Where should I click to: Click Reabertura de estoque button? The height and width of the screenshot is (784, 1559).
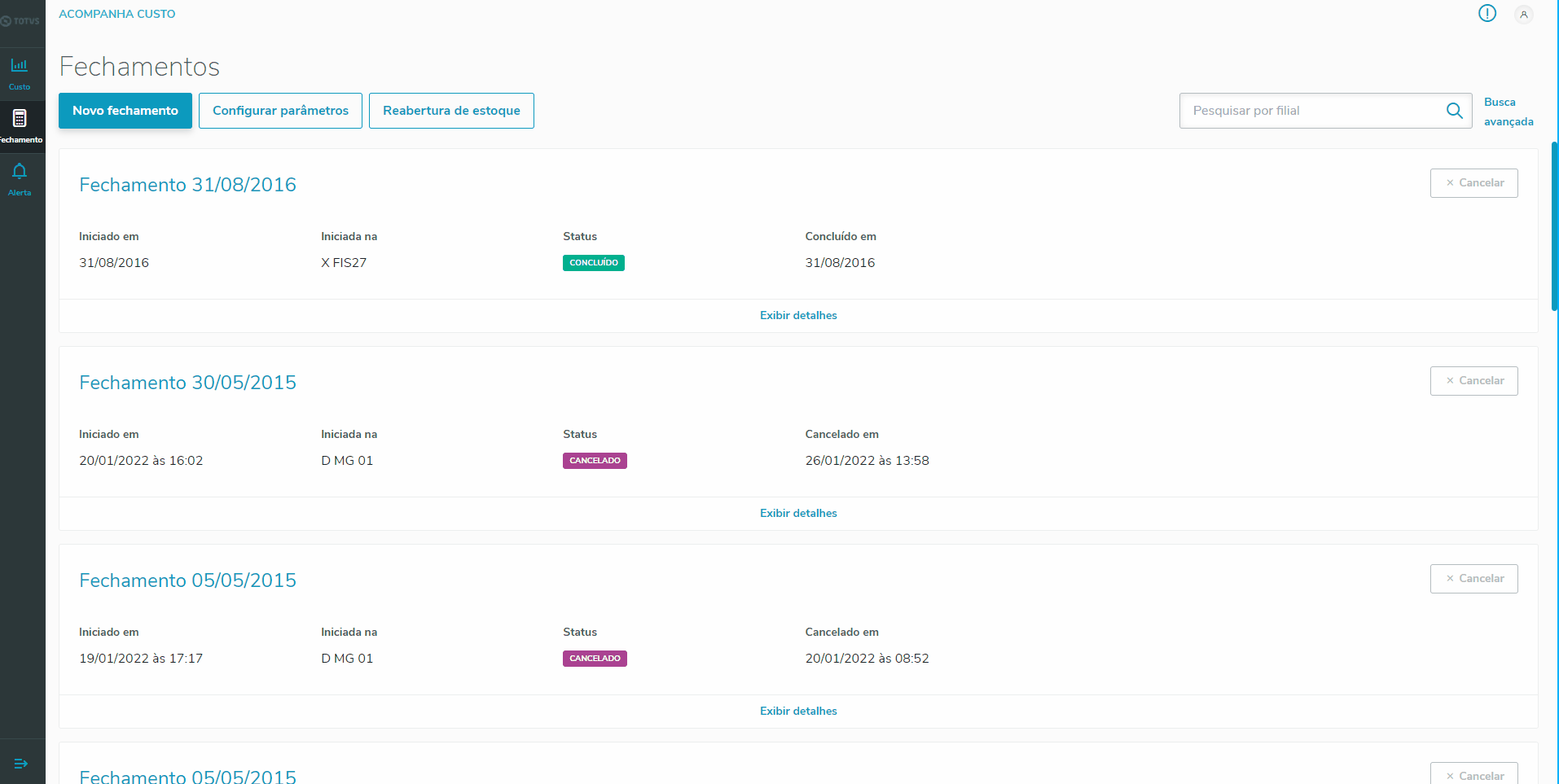451,111
